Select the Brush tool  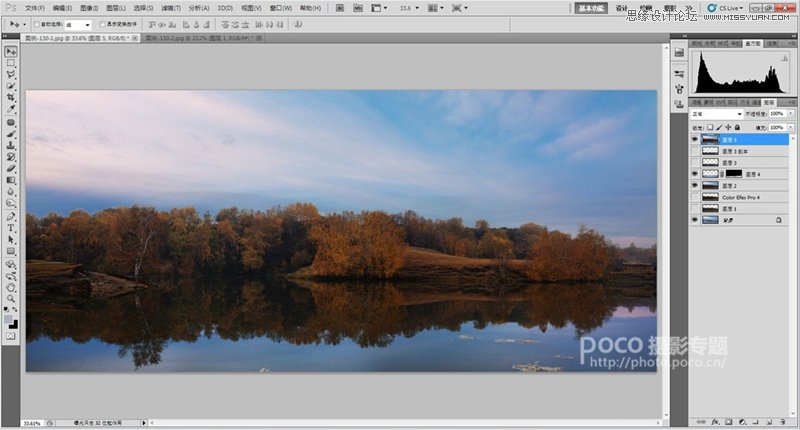point(11,134)
